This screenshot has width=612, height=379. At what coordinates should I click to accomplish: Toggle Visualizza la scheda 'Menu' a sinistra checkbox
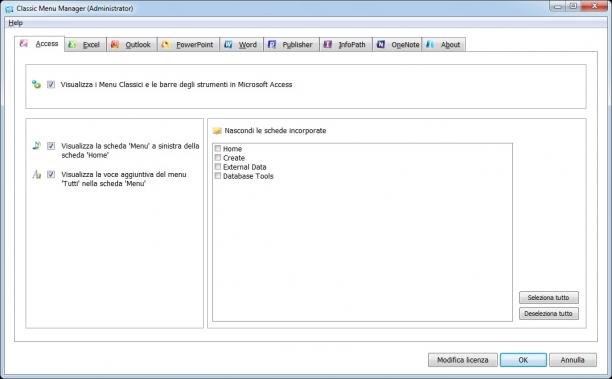pyautogui.click(x=51, y=146)
